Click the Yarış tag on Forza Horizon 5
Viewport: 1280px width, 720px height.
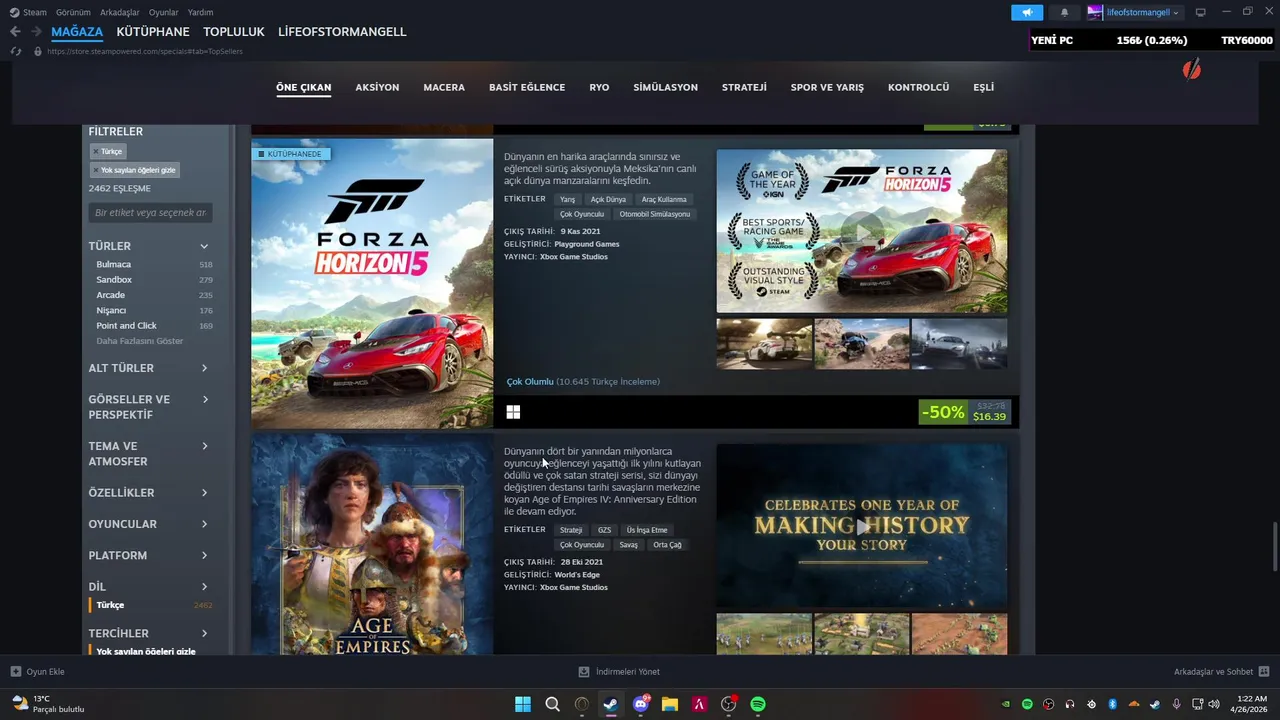pyautogui.click(x=567, y=199)
